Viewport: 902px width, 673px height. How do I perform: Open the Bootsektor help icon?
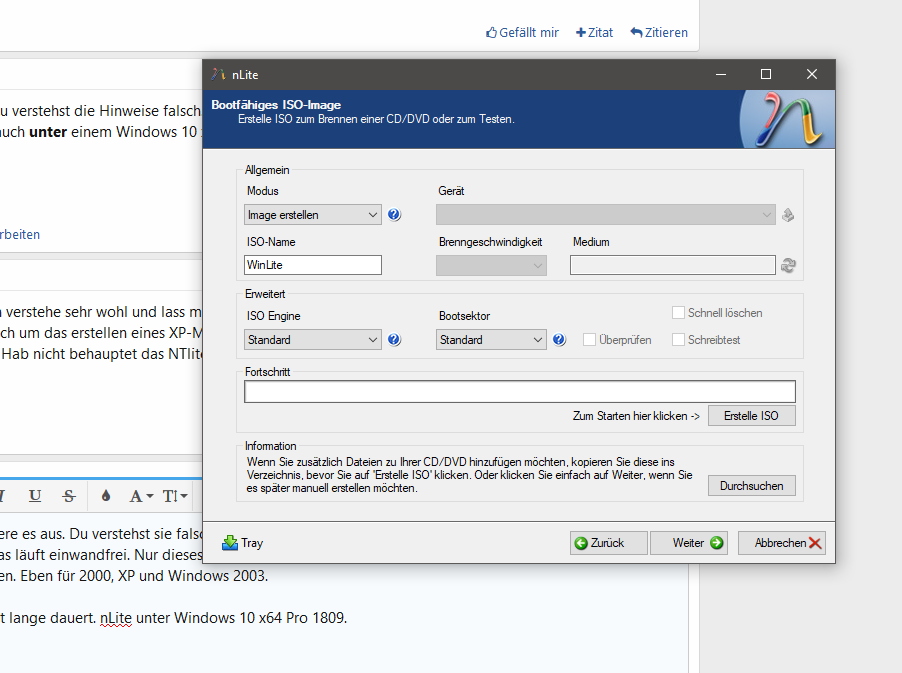coord(559,339)
